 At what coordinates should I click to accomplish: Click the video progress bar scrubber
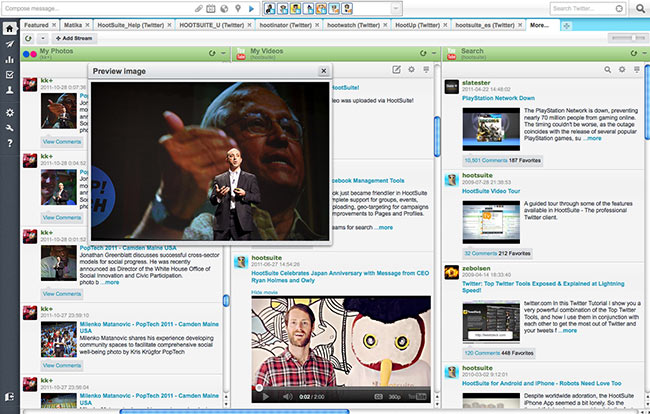pos(259,388)
